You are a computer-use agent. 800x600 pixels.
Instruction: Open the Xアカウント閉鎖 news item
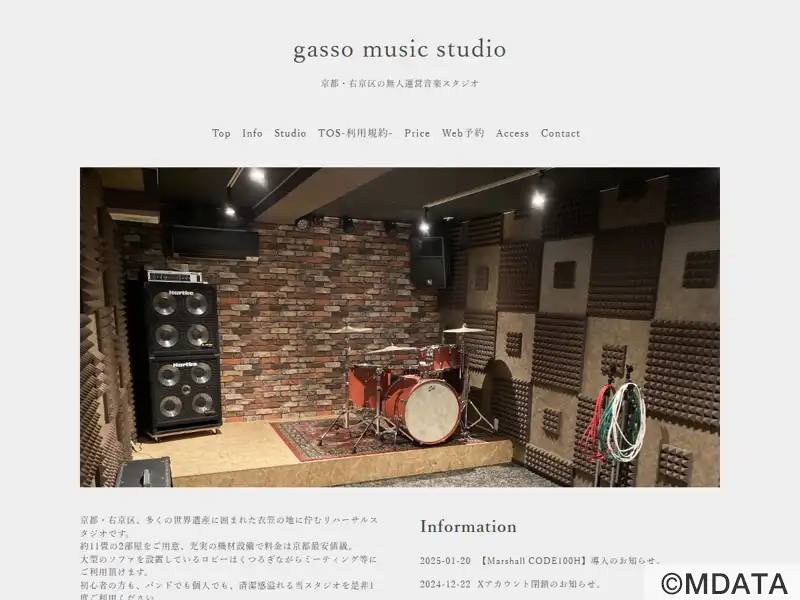(540, 584)
